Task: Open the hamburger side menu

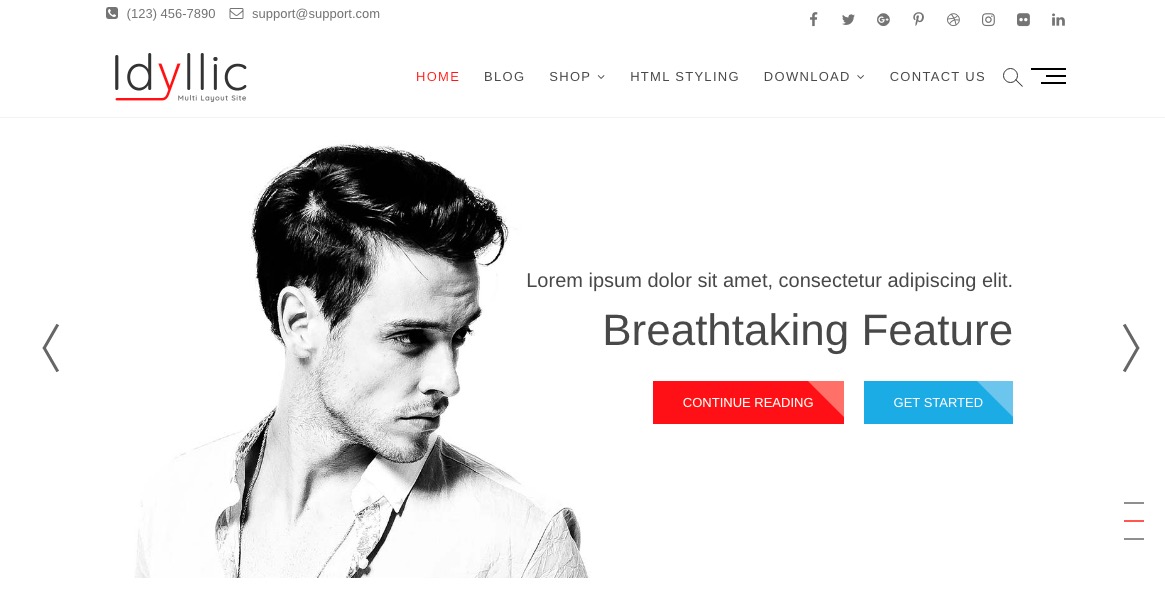Action: [1048, 76]
